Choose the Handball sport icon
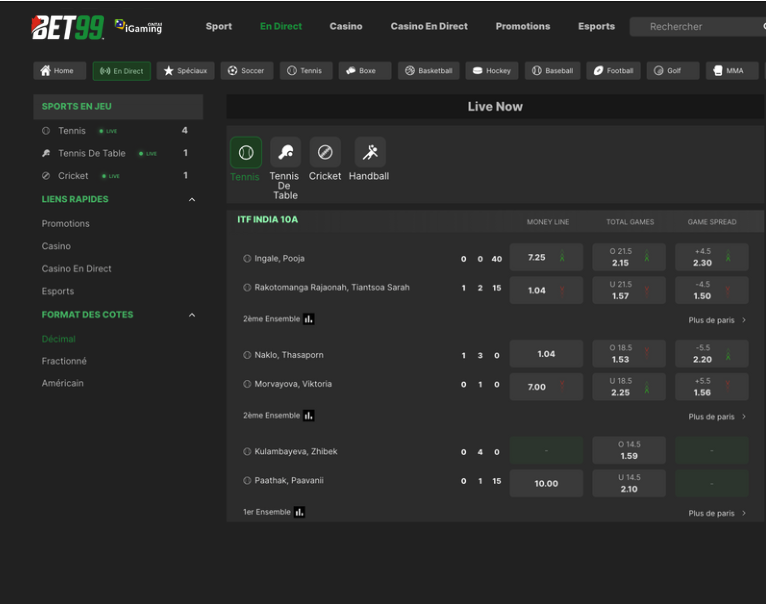766x604 pixels. pyautogui.click(x=370, y=153)
